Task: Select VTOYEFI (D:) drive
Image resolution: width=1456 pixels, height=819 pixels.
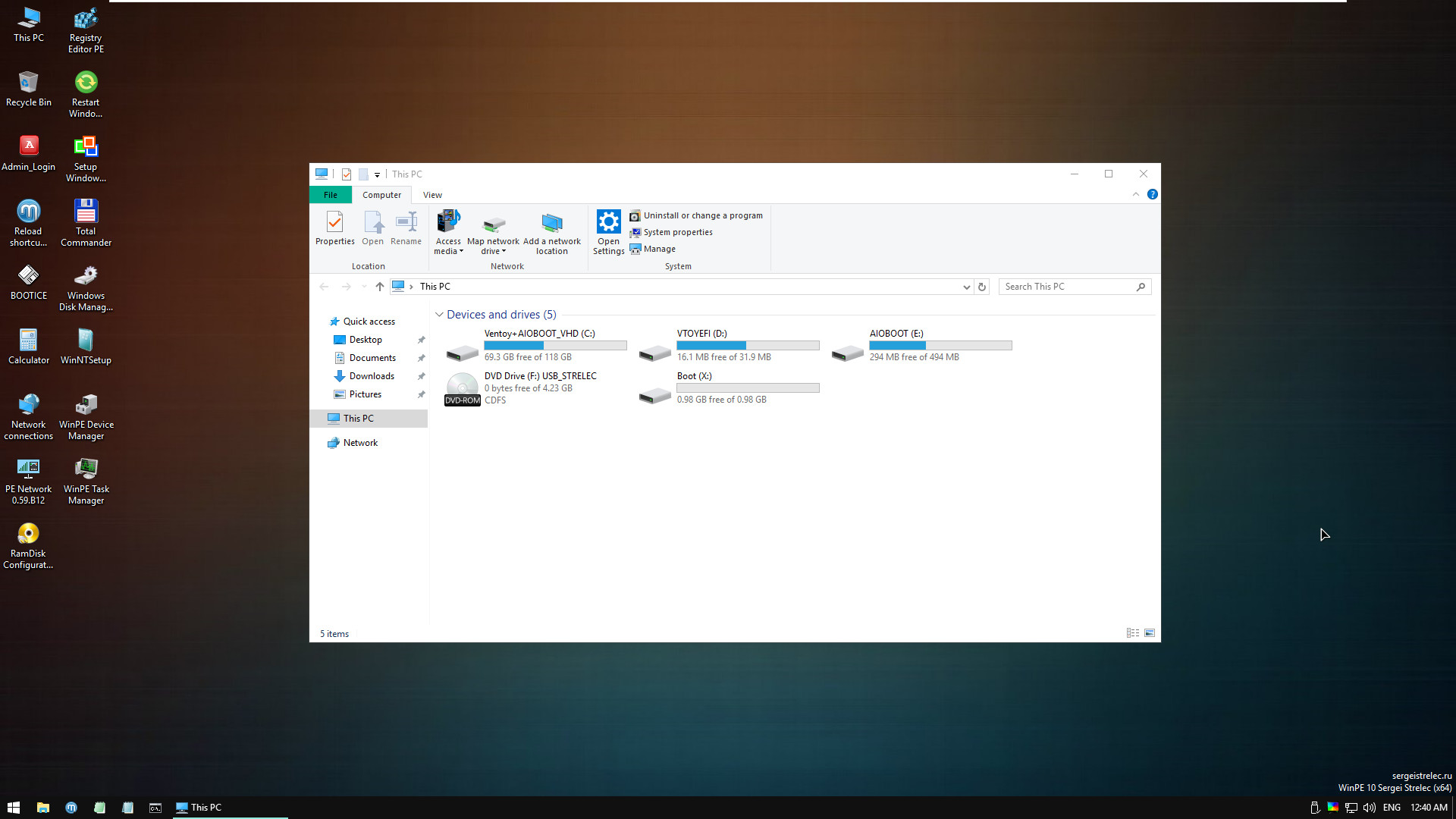Action: click(x=729, y=345)
